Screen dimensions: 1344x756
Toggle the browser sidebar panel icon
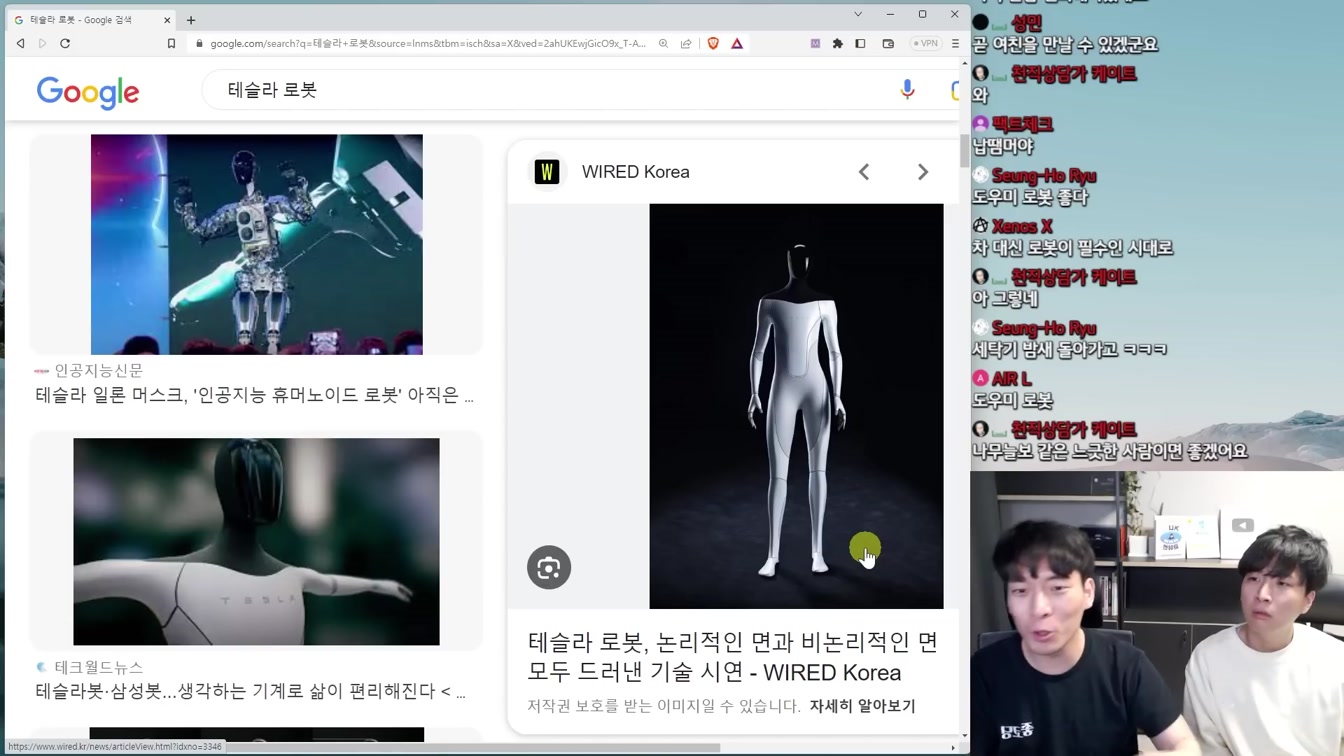coord(860,44)
